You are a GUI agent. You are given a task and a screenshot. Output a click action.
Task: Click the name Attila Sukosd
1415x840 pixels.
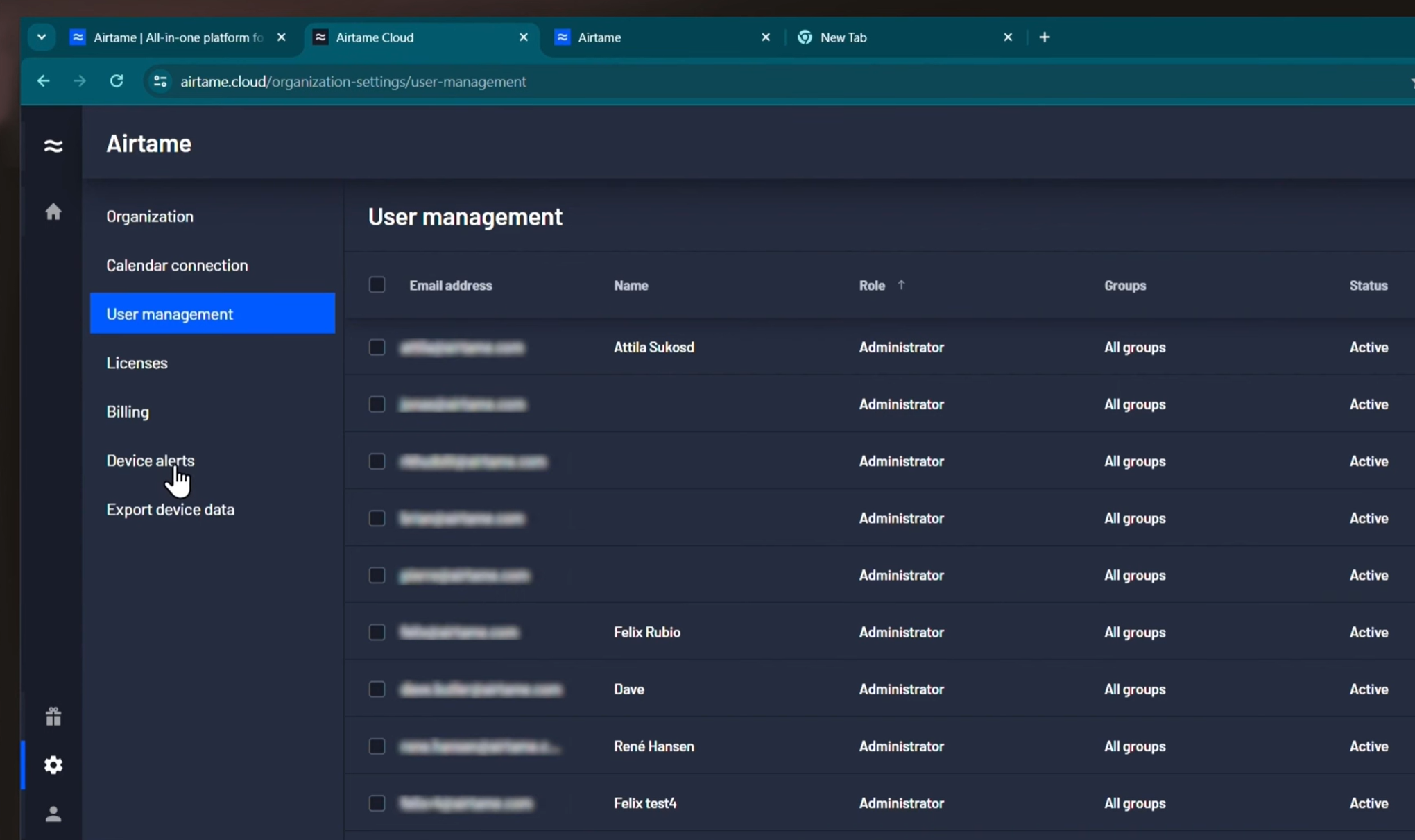(x=654, y=347)
